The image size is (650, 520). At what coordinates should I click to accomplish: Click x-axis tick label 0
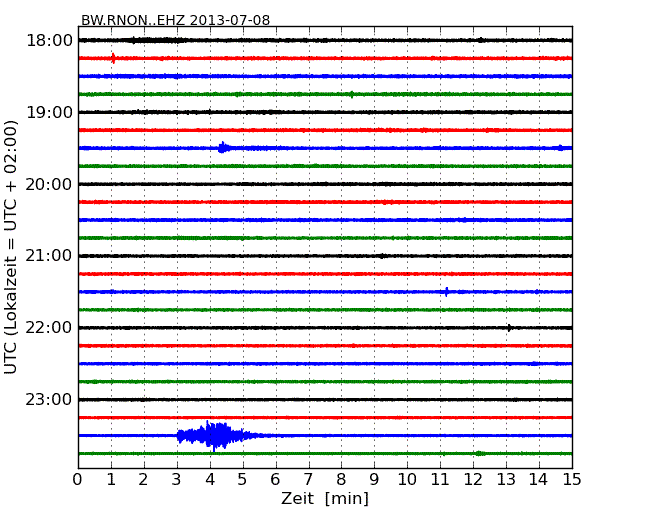[78, 479]
